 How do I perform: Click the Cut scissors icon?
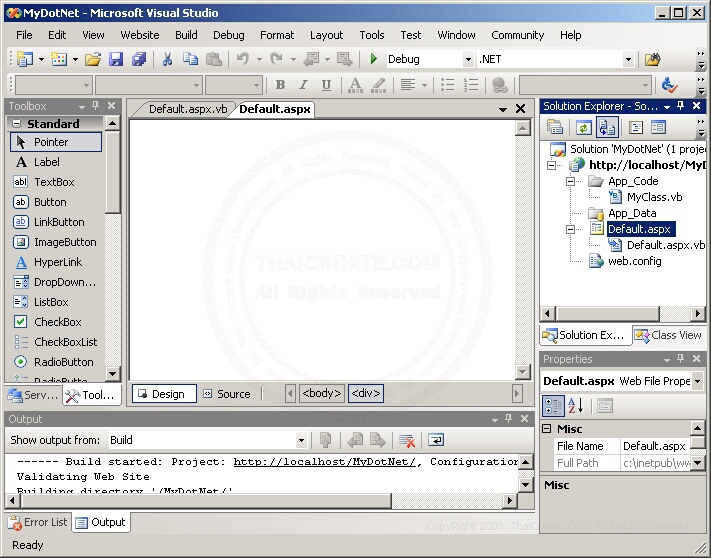click(x=167, y=59)
